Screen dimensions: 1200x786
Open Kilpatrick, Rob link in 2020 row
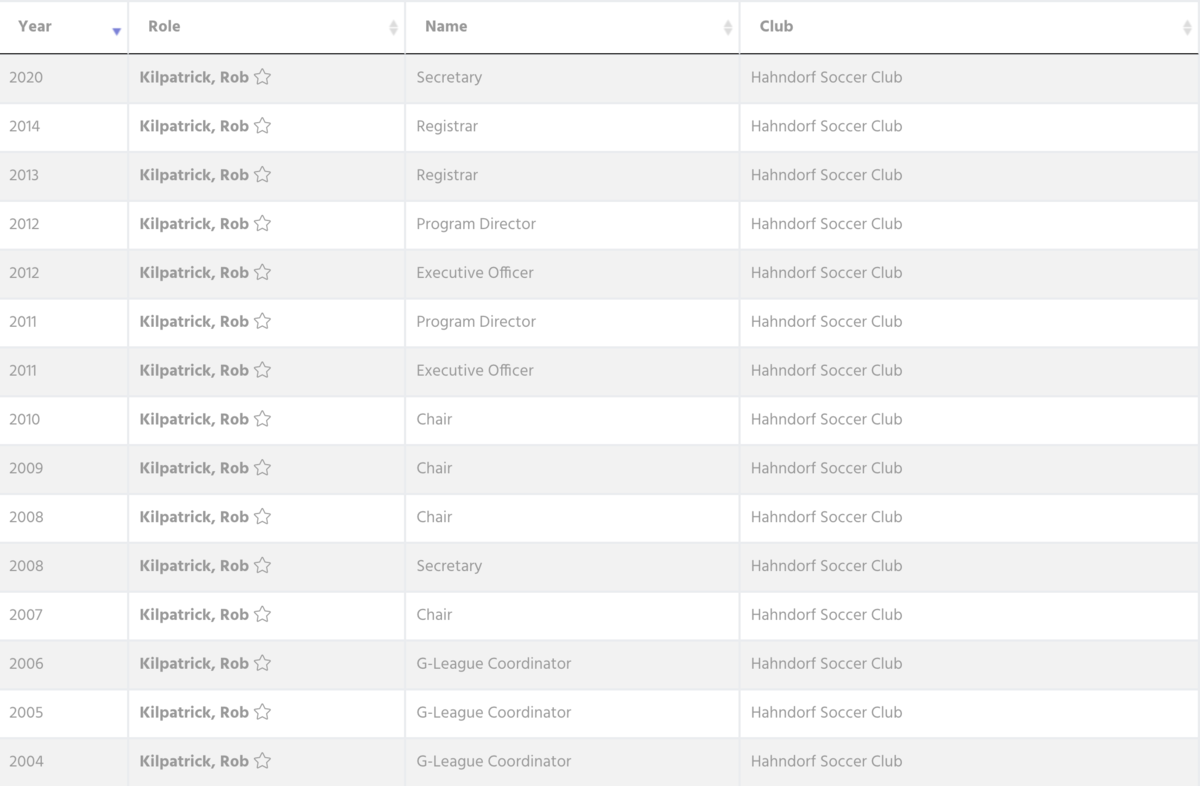tap(194, 77)
